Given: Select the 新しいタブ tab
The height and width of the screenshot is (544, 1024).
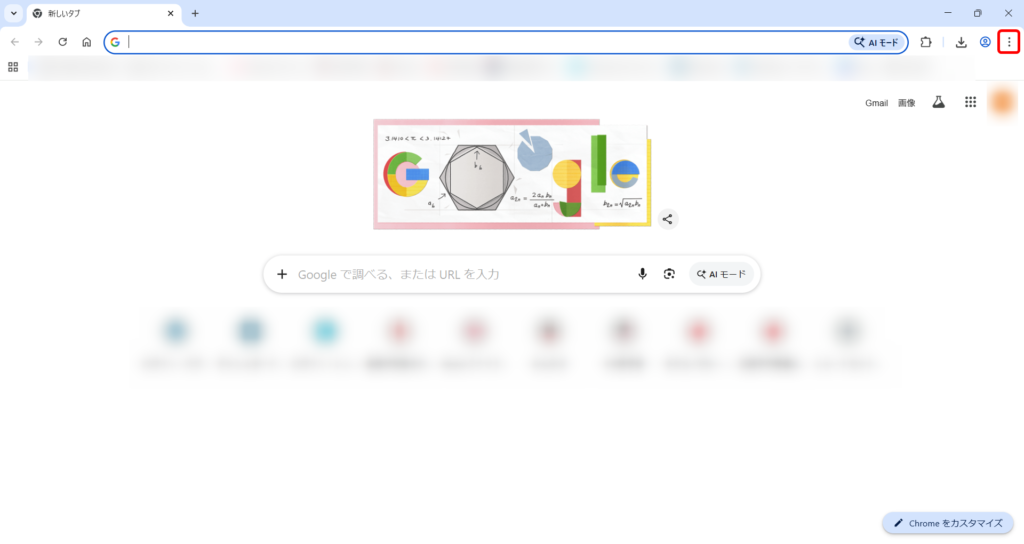Looking at the screenshot, I should coord(104,14).
